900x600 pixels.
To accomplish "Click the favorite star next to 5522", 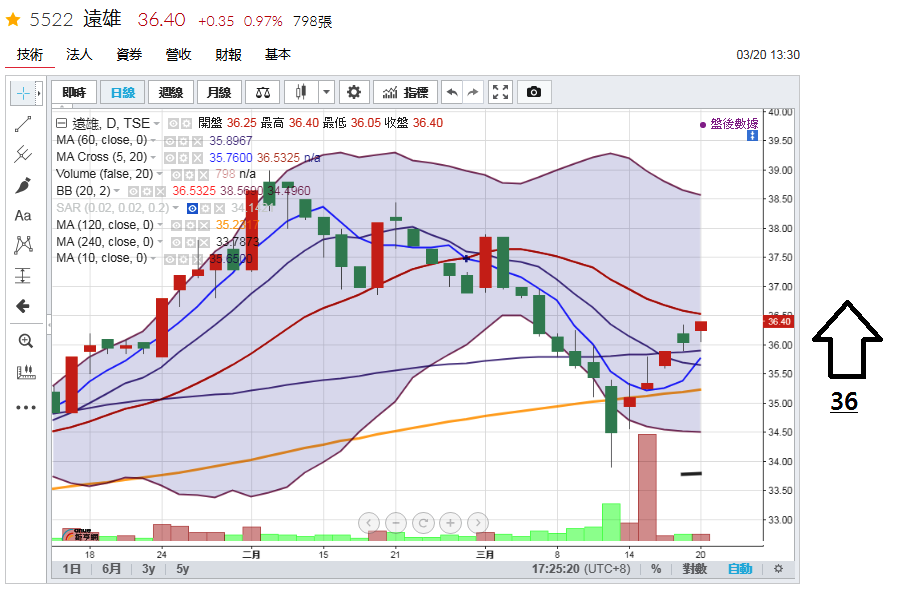I will click(13, 21).
